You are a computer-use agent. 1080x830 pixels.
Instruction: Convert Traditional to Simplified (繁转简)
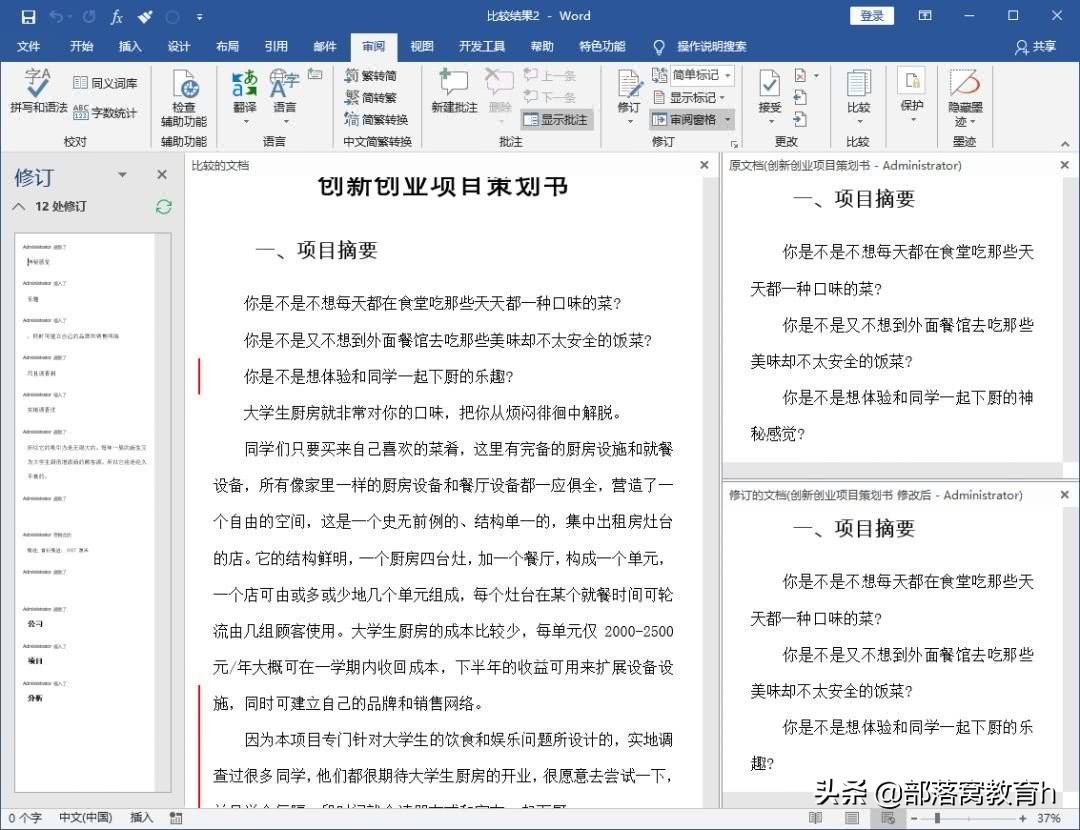(x=371, y=76)
